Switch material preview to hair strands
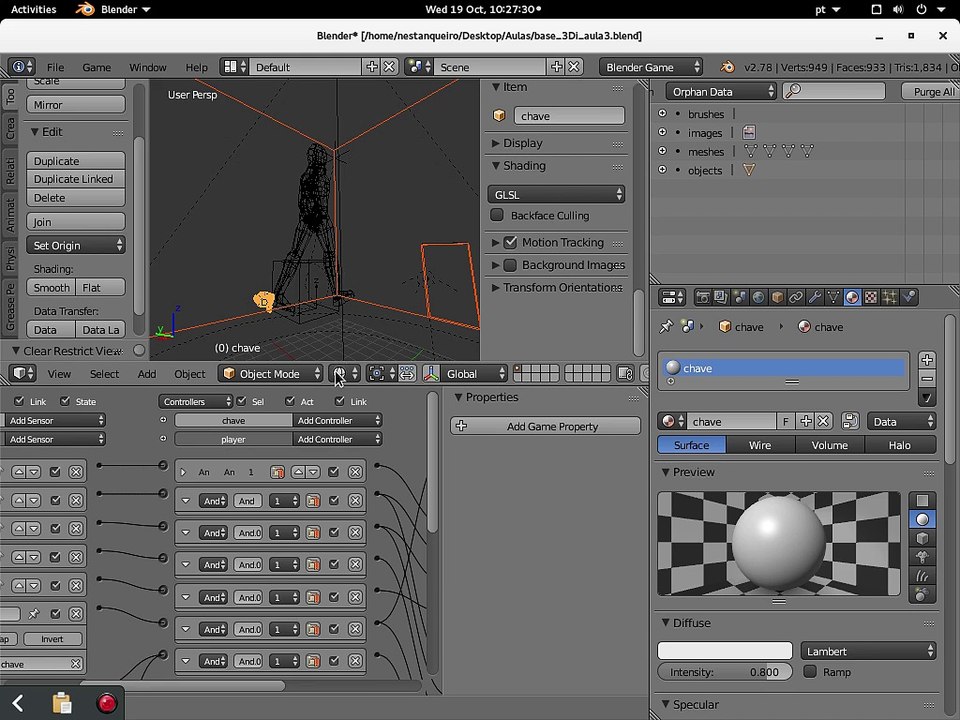 coord(922,576)
